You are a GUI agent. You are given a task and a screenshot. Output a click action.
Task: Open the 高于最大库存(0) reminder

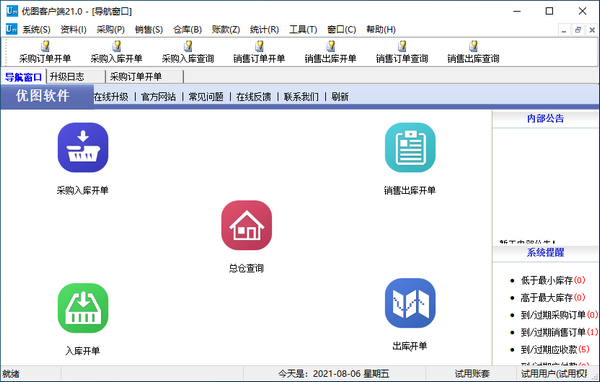(x=553, y=297)
